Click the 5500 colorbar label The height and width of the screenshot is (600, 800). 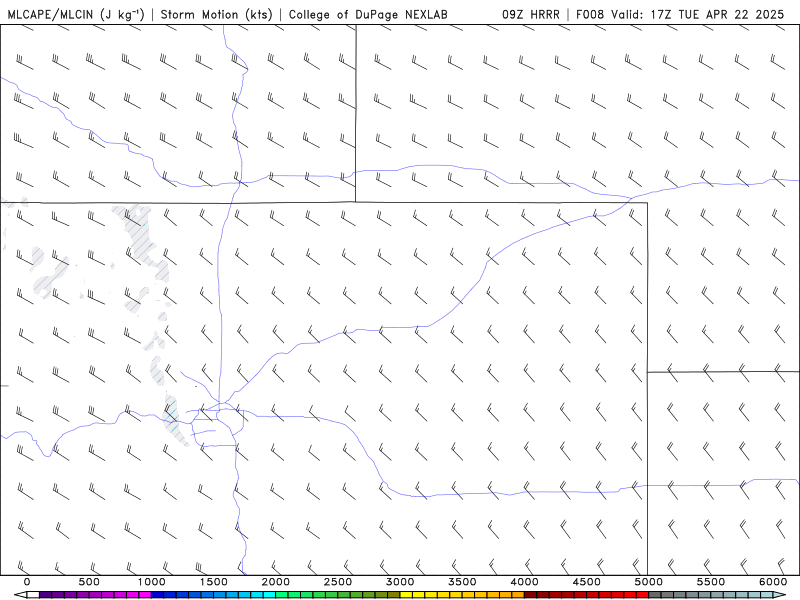pos(711,582)
